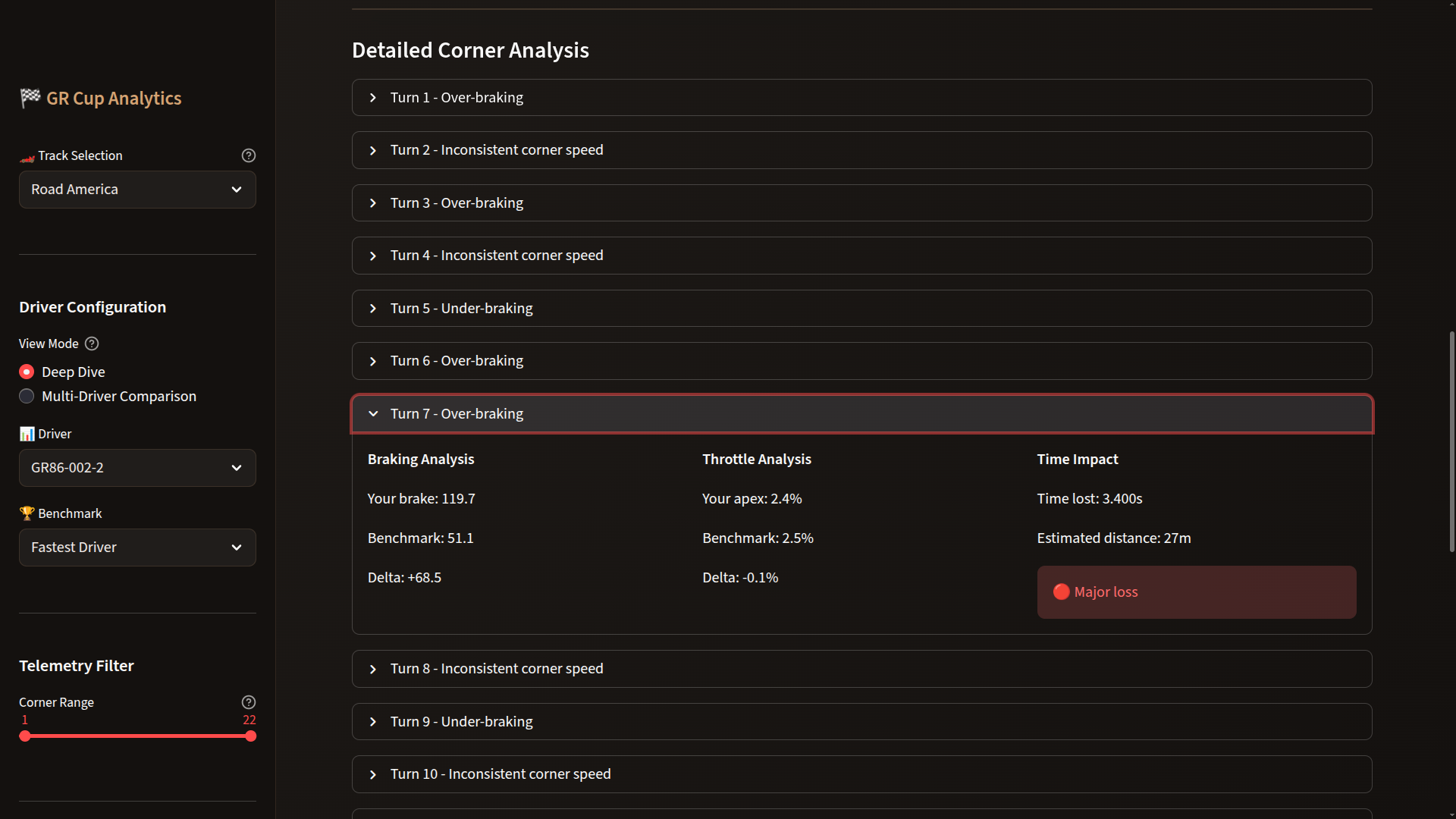Viewport: 1456px width, 819px height.
Task: Click the Track Selection help icon
Action: coord(248,155)
